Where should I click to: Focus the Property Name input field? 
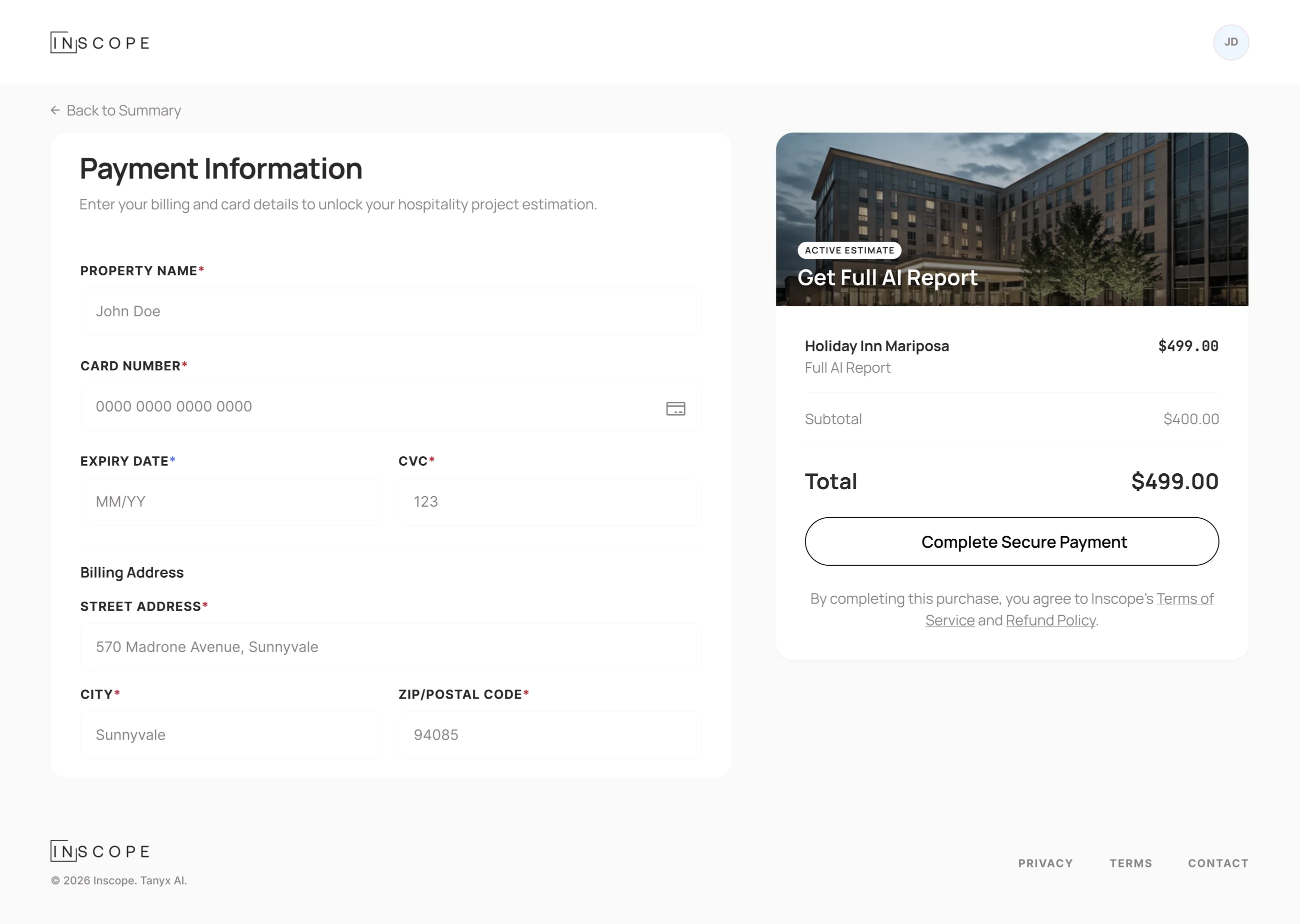click(391, 311)
